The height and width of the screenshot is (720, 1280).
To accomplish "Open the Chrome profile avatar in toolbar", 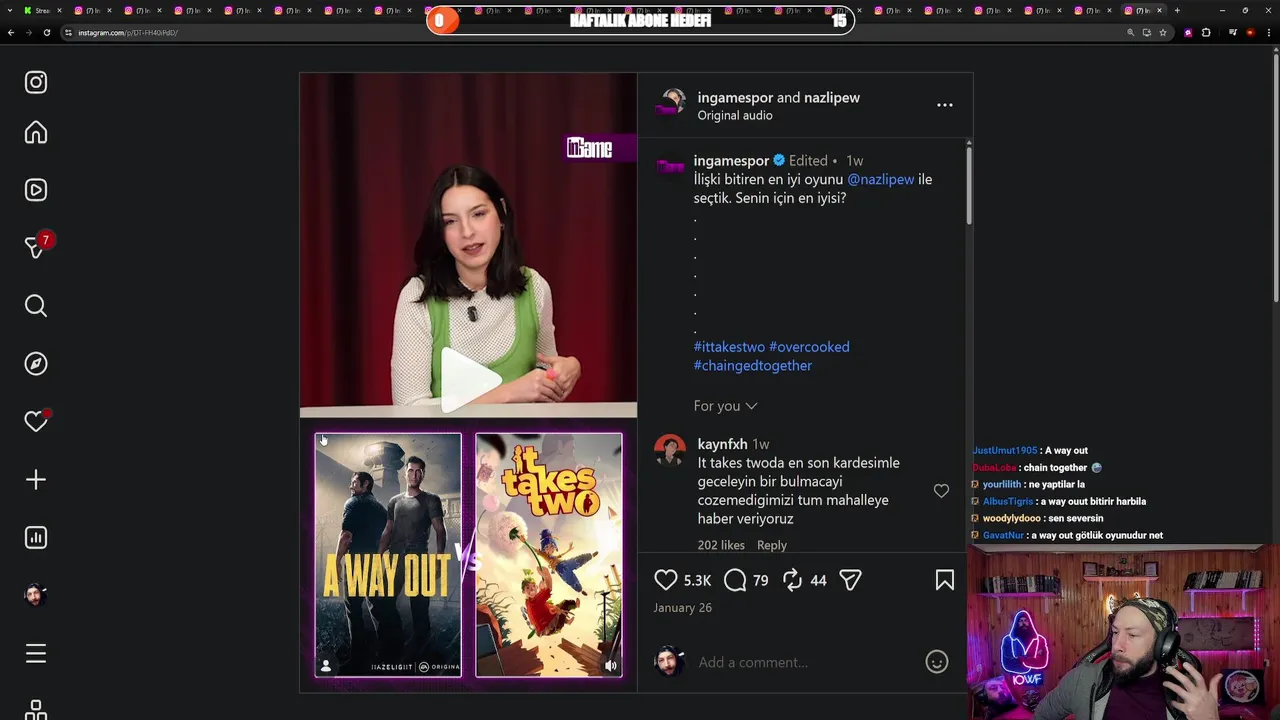I will coord(1250,33).
